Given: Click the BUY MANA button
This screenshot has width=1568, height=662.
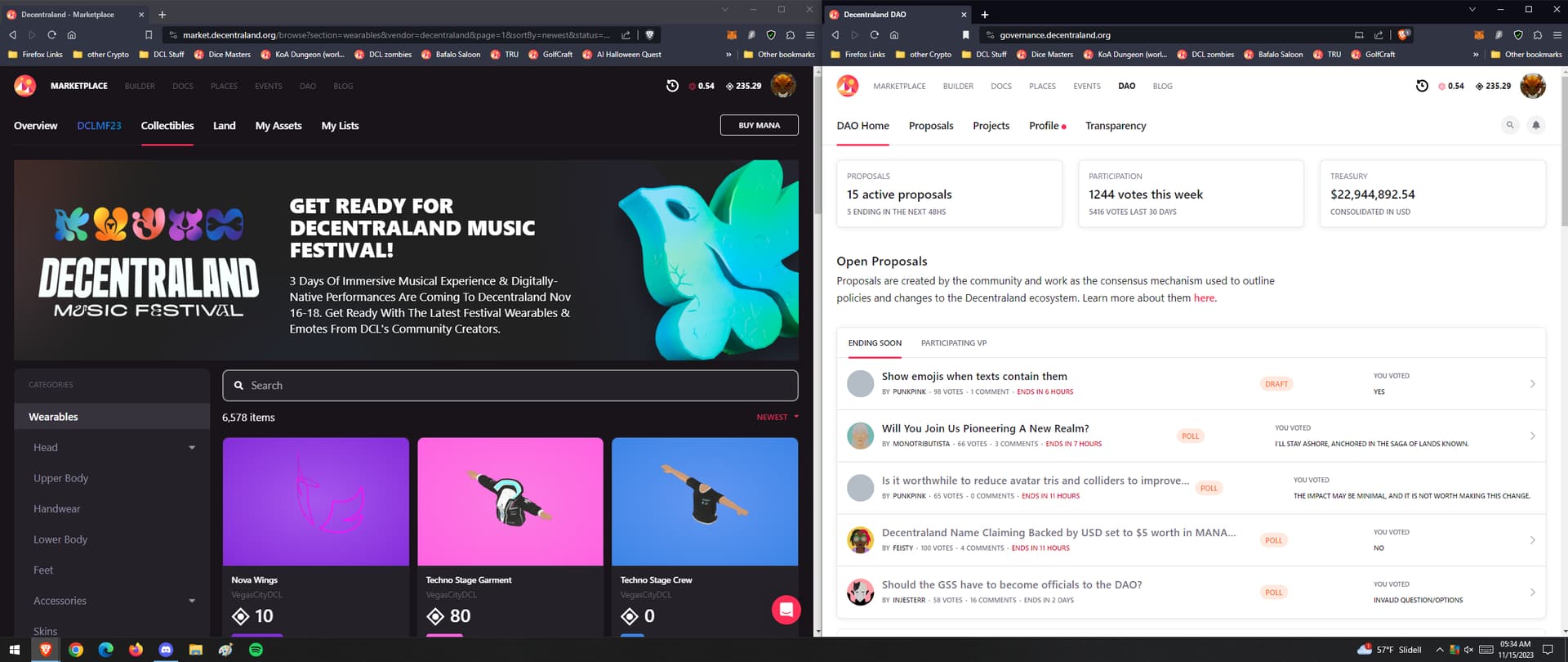Looking at the screenshot, I should click(759, 125).
